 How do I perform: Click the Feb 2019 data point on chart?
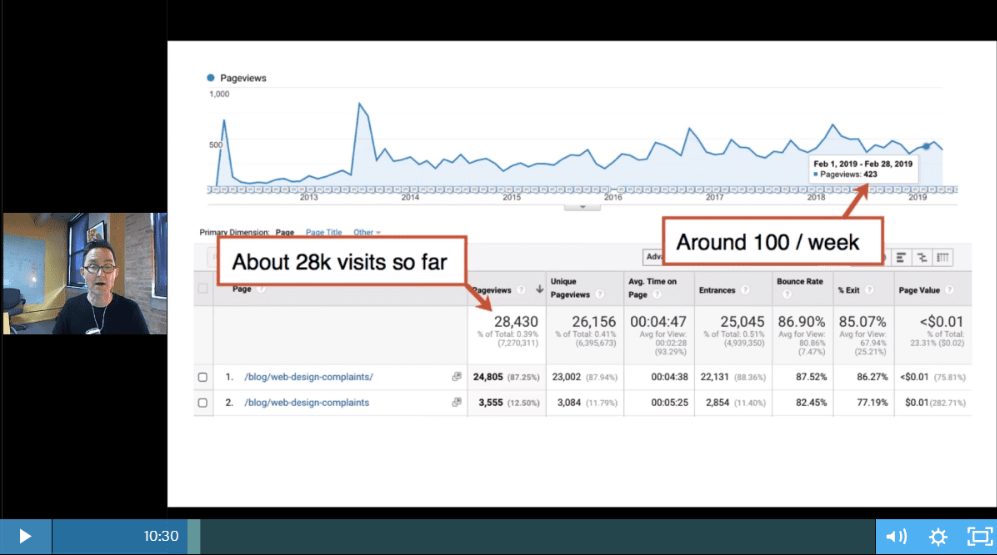pyautogui.click(x=926, y=146)
